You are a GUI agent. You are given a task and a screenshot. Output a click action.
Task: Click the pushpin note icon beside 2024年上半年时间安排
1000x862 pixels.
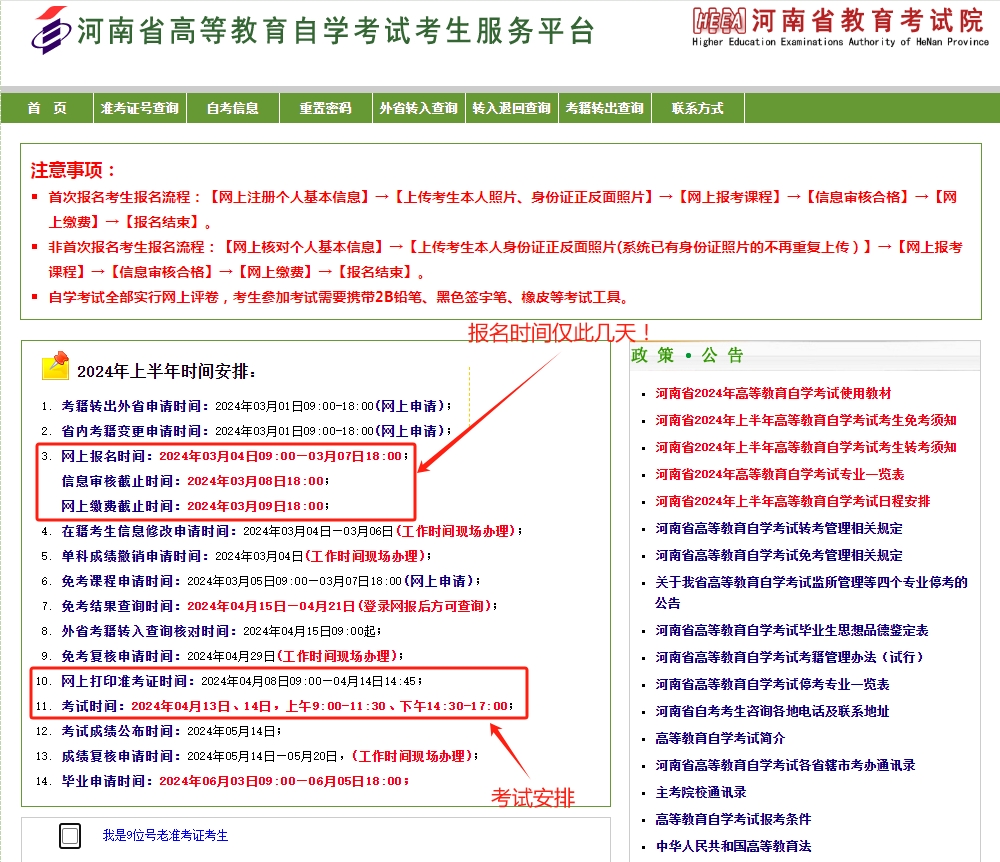pos(55,366)
